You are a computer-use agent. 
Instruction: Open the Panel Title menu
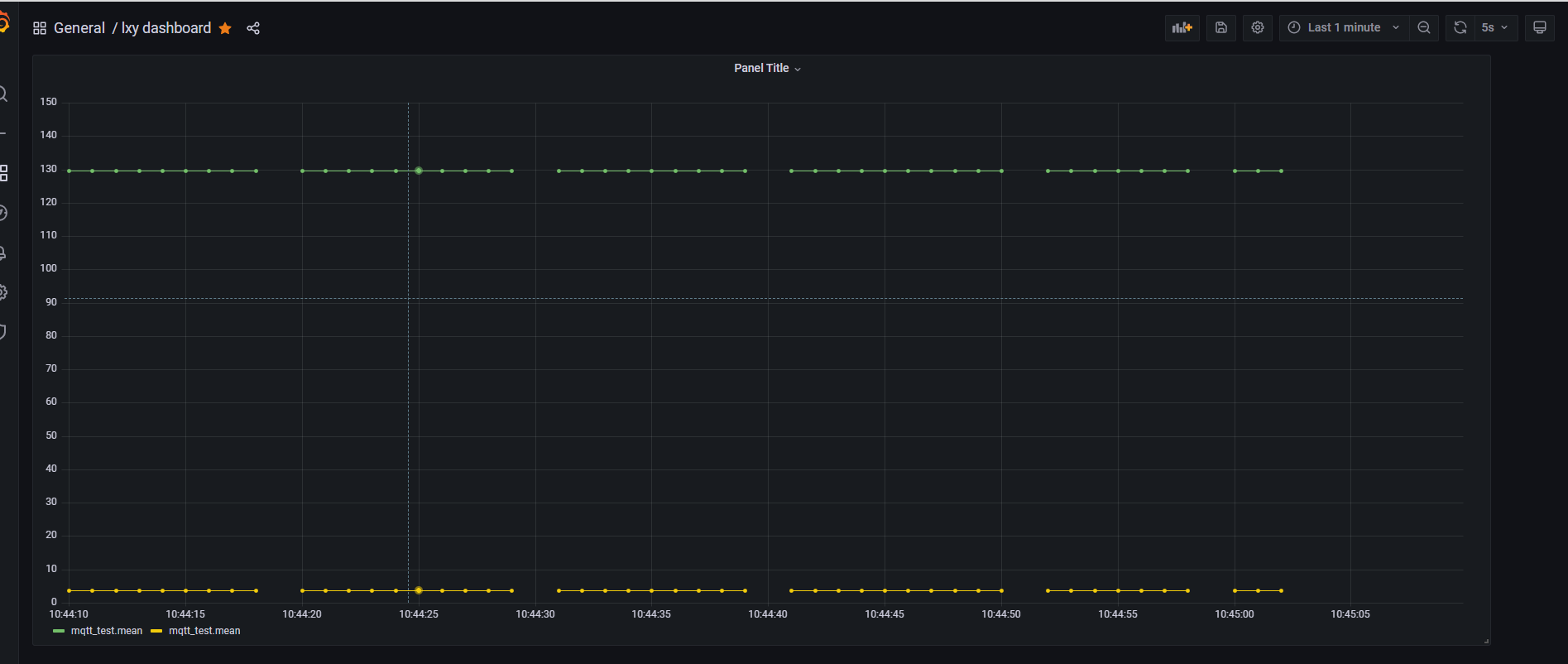pyautogui.click(x=767, y=68)
